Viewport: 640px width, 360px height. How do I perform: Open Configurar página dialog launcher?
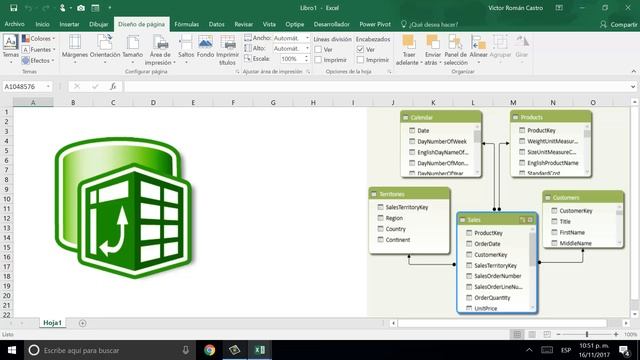tap(237, 72)
